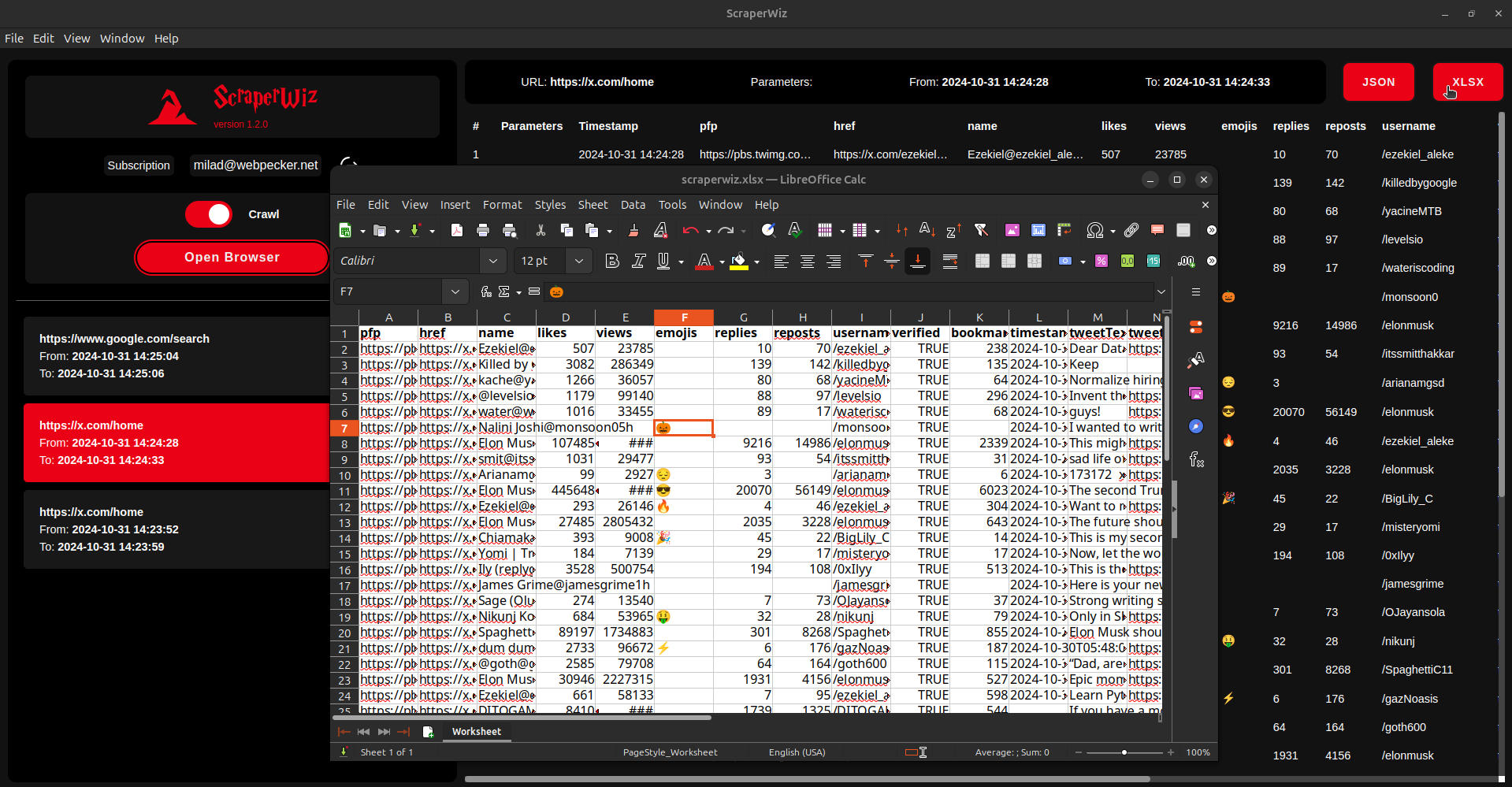Screen dimensions: 1512x787
Task: Apply the red font color swatch
Action: point(704,261)
